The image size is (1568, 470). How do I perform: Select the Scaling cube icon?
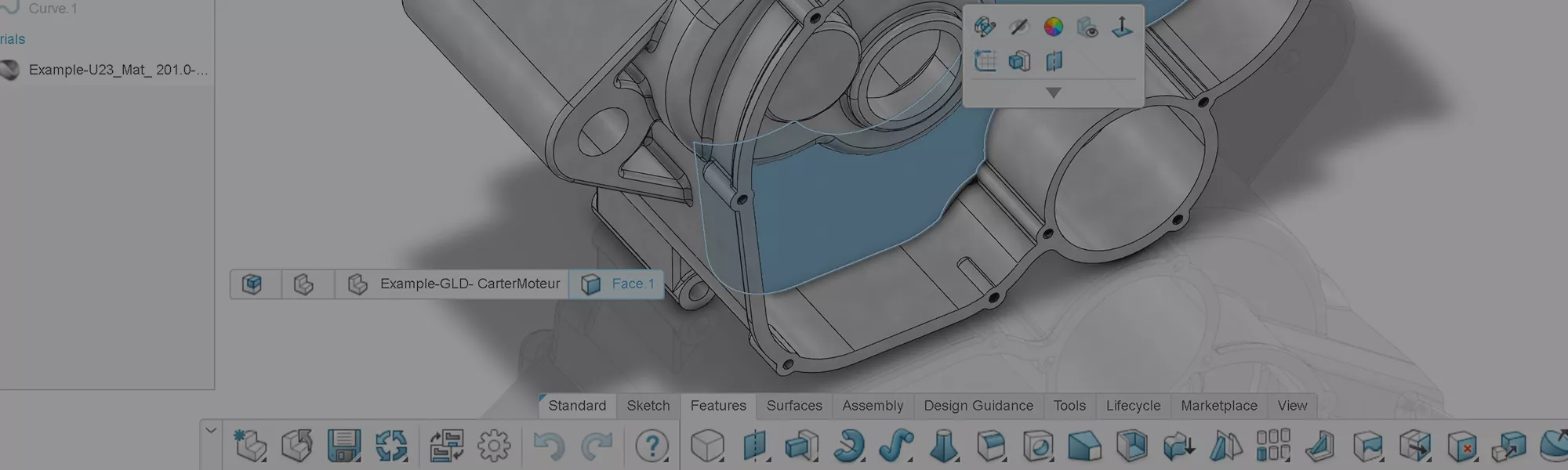coord(1509,446)
